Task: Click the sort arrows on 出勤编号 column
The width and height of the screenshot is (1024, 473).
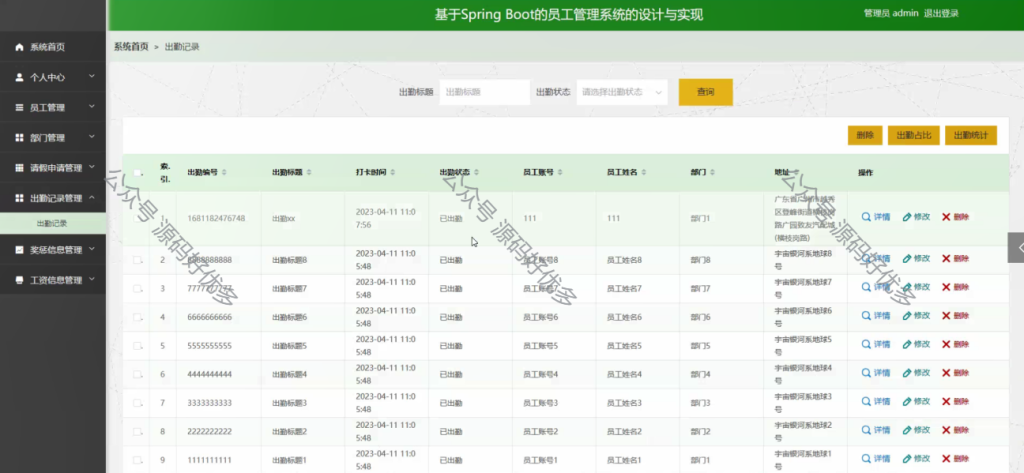Action: (224, 172)
